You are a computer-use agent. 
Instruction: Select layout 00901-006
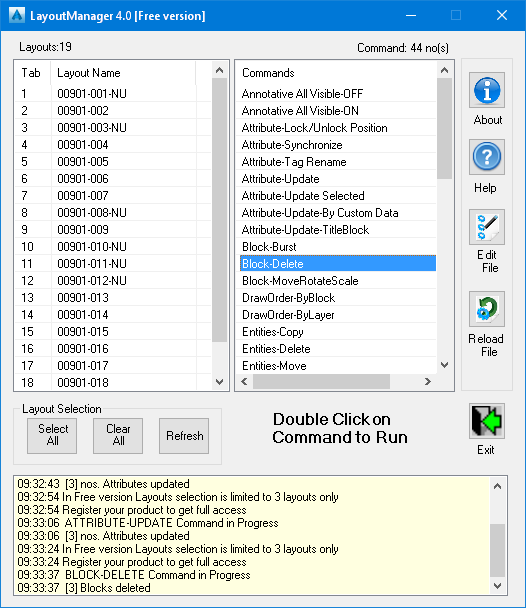click(113, 179)
